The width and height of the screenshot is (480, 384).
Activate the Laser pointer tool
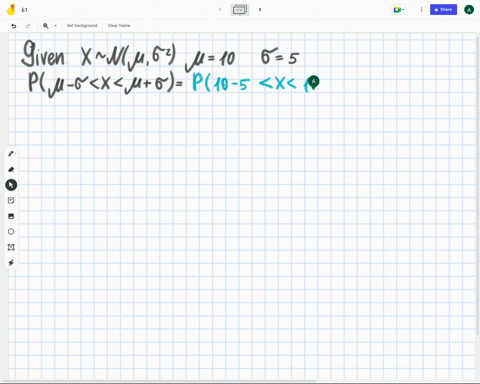(x=11, y=263)
